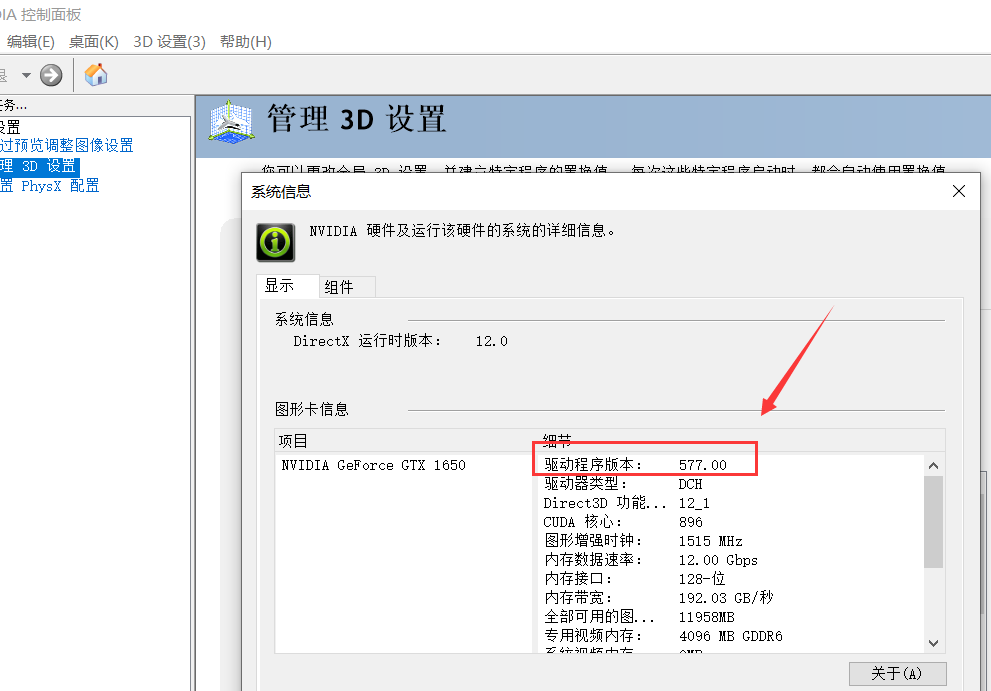
Task: Click the scrollbar down arrow in details list
Action: (x=933, y=643)
